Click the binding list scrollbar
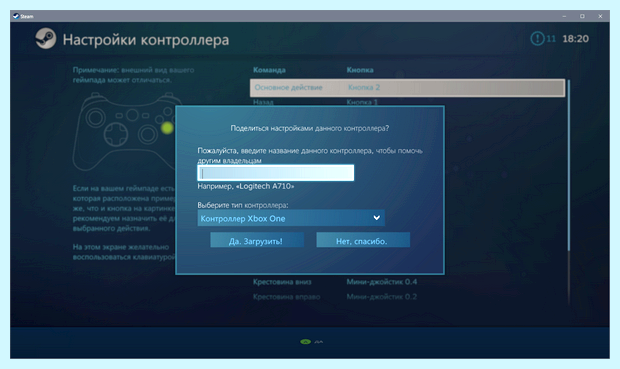Screen dimensions: 620x369 569,165
